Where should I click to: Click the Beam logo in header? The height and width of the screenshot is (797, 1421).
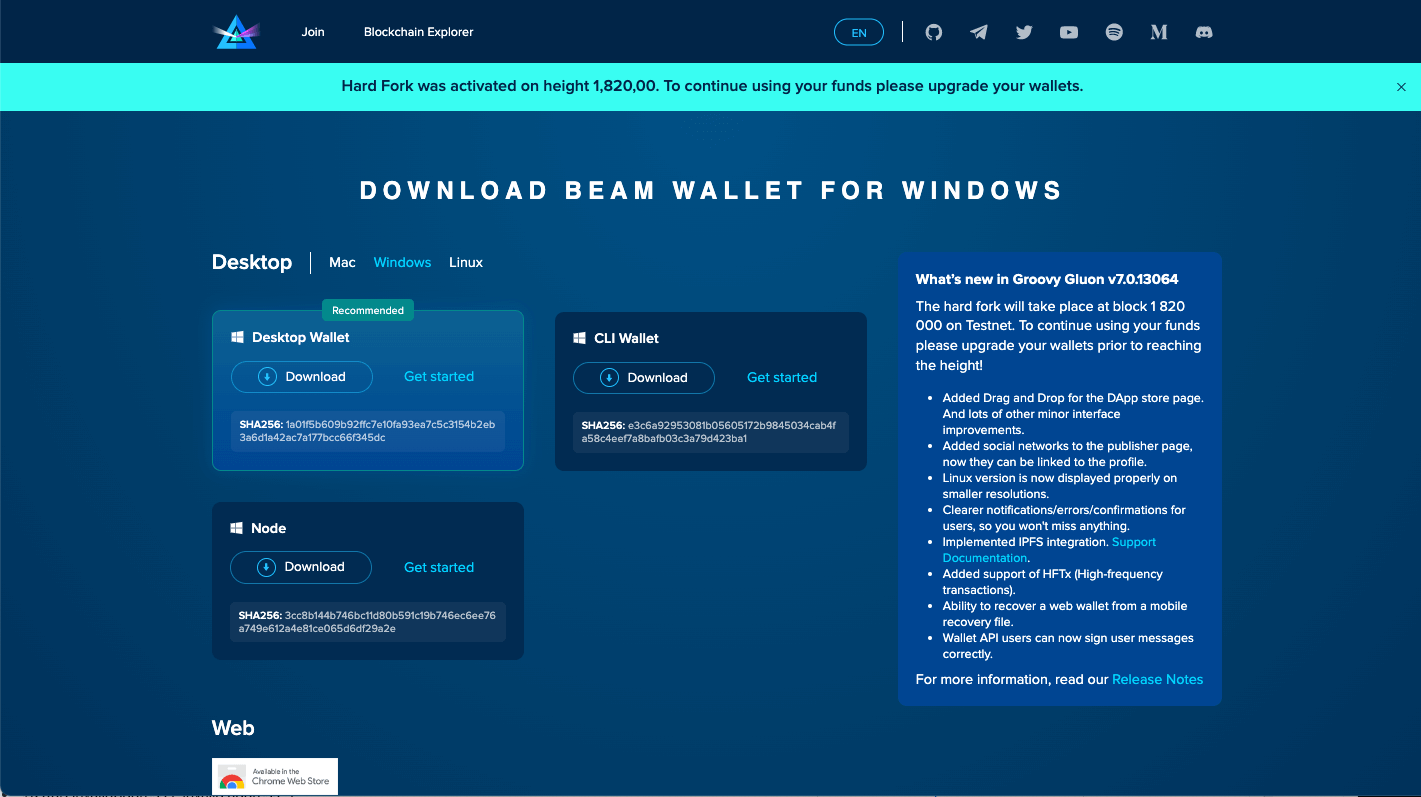236,32
